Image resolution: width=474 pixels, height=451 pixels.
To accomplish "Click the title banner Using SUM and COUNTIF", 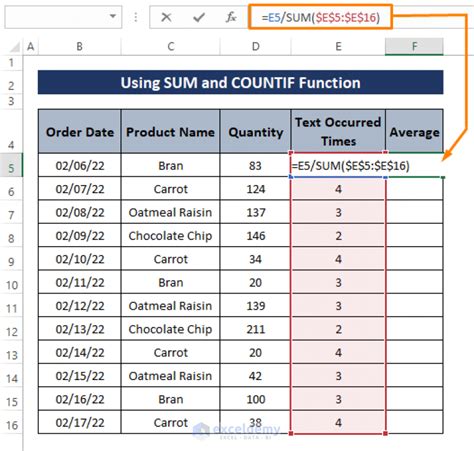I will [240, 82].
